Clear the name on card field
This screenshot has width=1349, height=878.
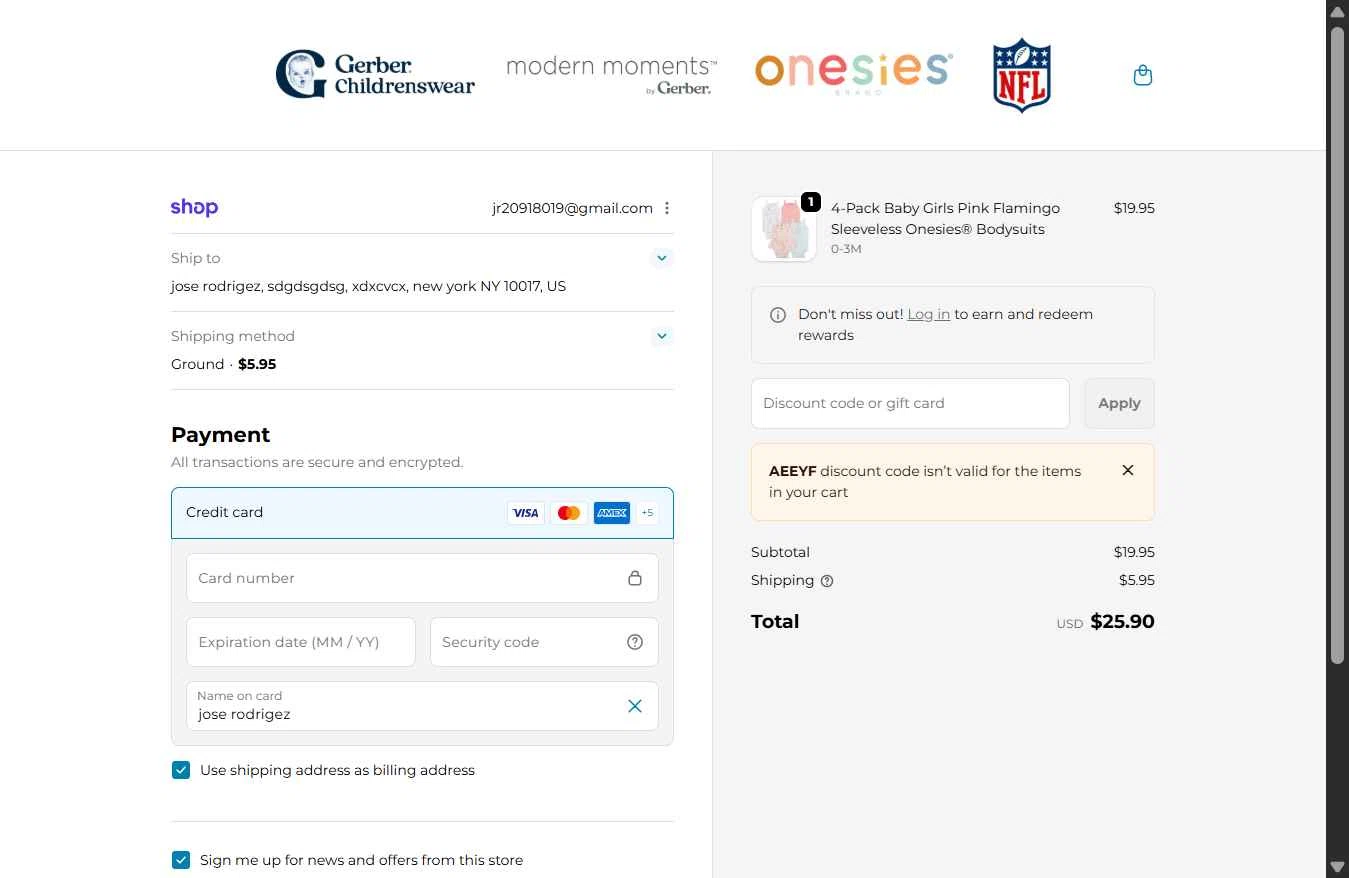click(x=635, y=706)
